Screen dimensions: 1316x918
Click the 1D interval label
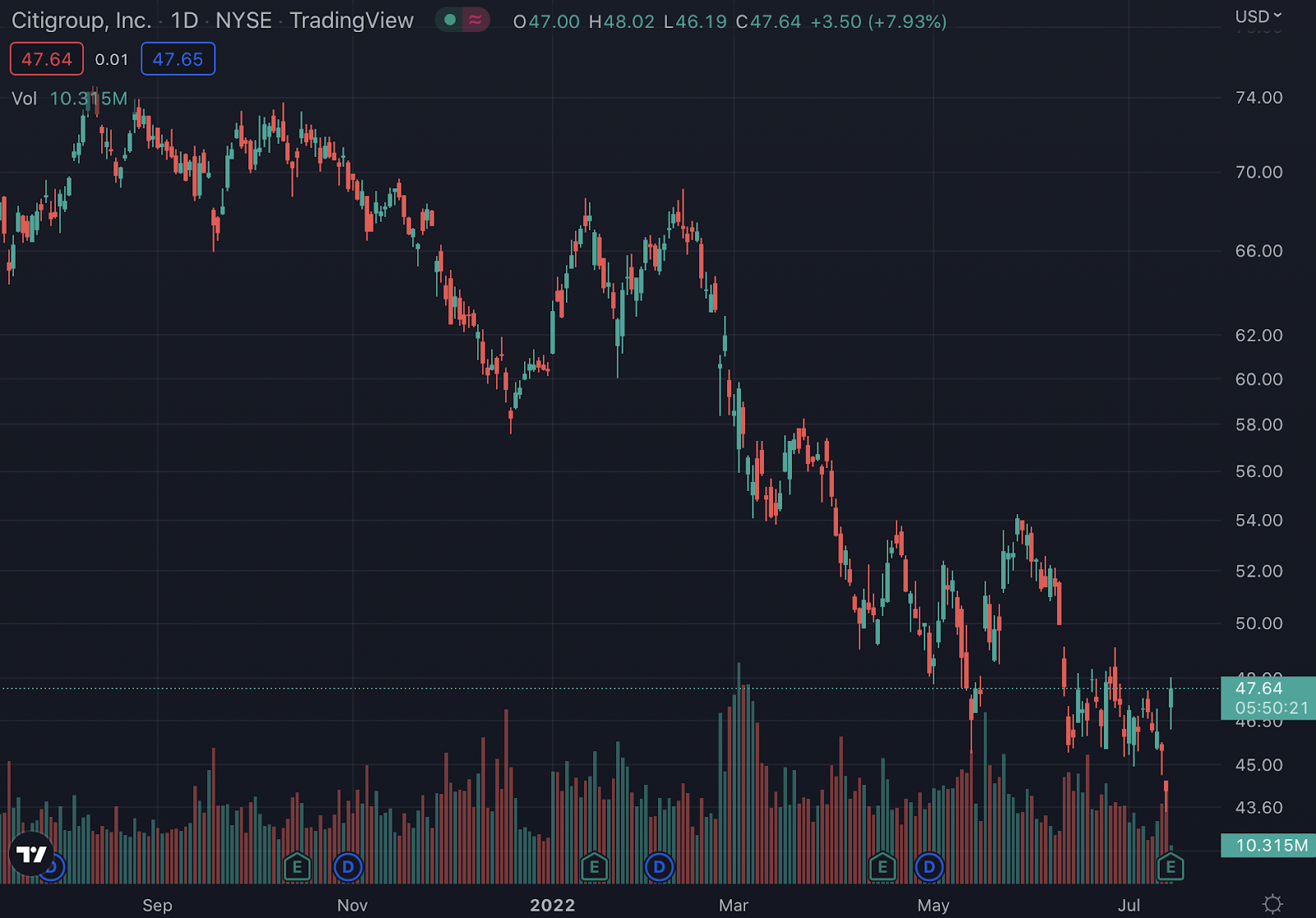(184, 21)
